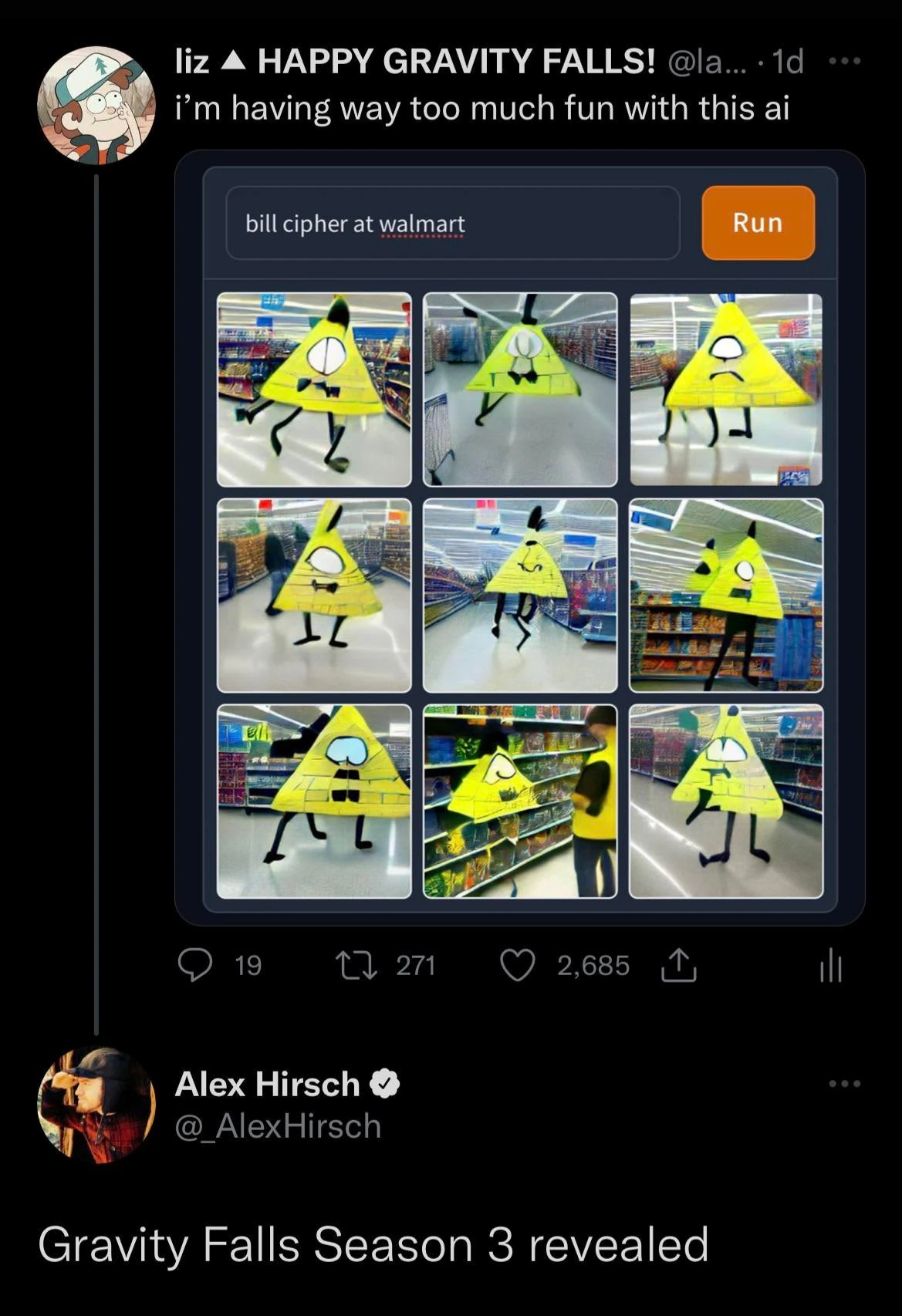Viewport: 902px width, 1316px height.
Task: Open the center generated Bill Cipher image
Action: (x=520, y=596)
